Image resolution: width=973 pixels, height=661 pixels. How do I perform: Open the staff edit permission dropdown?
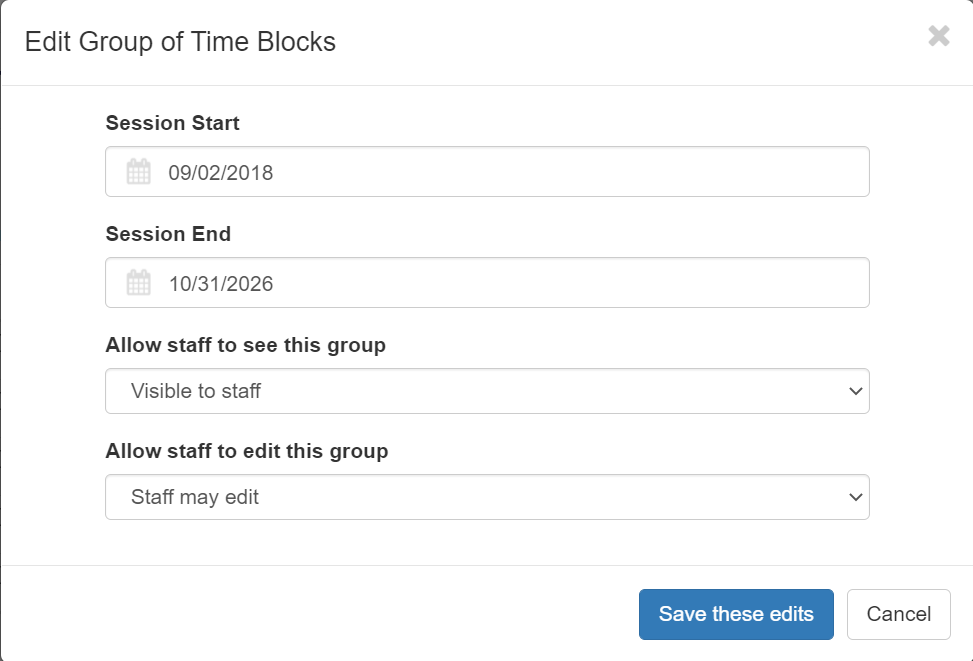[x=487, y=497]
